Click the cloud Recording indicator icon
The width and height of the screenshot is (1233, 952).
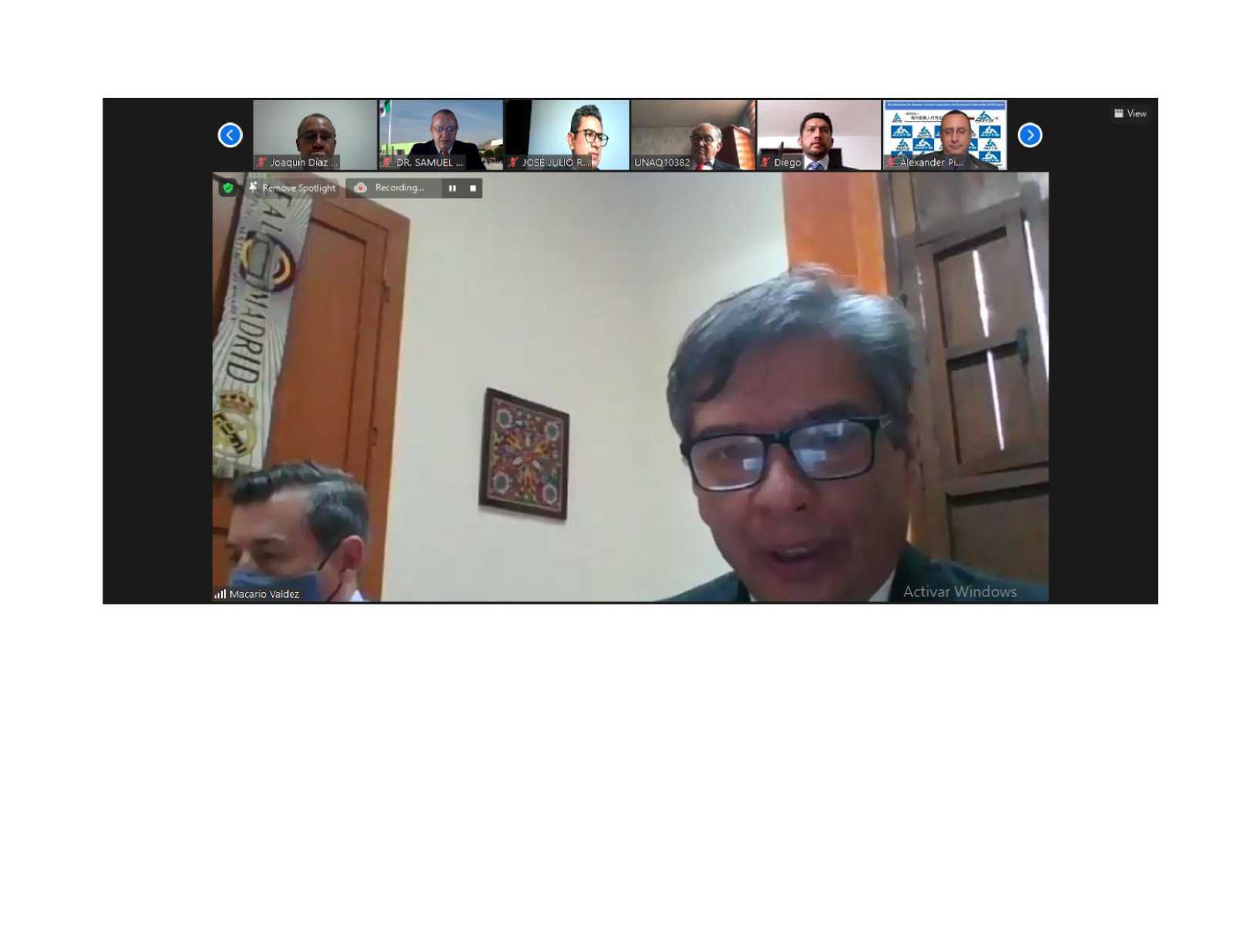tap(360, 188)
